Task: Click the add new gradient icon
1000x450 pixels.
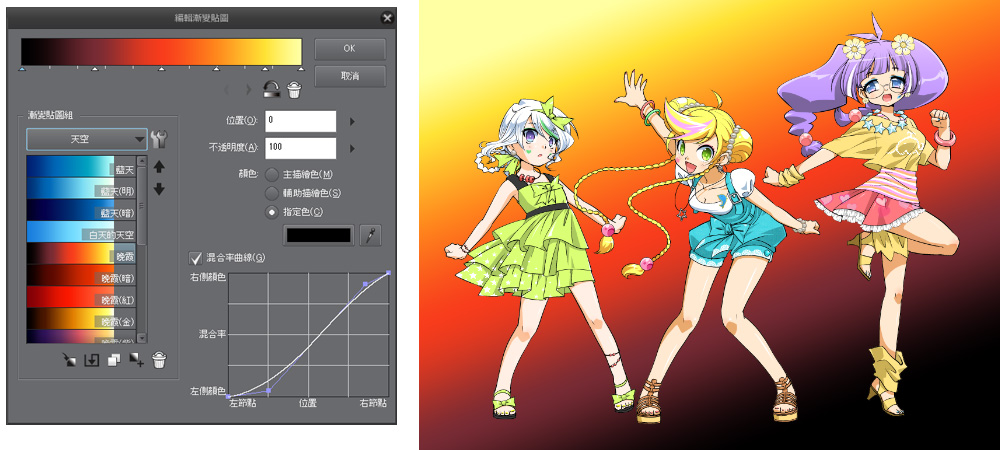Action: (x=136, y=360)
